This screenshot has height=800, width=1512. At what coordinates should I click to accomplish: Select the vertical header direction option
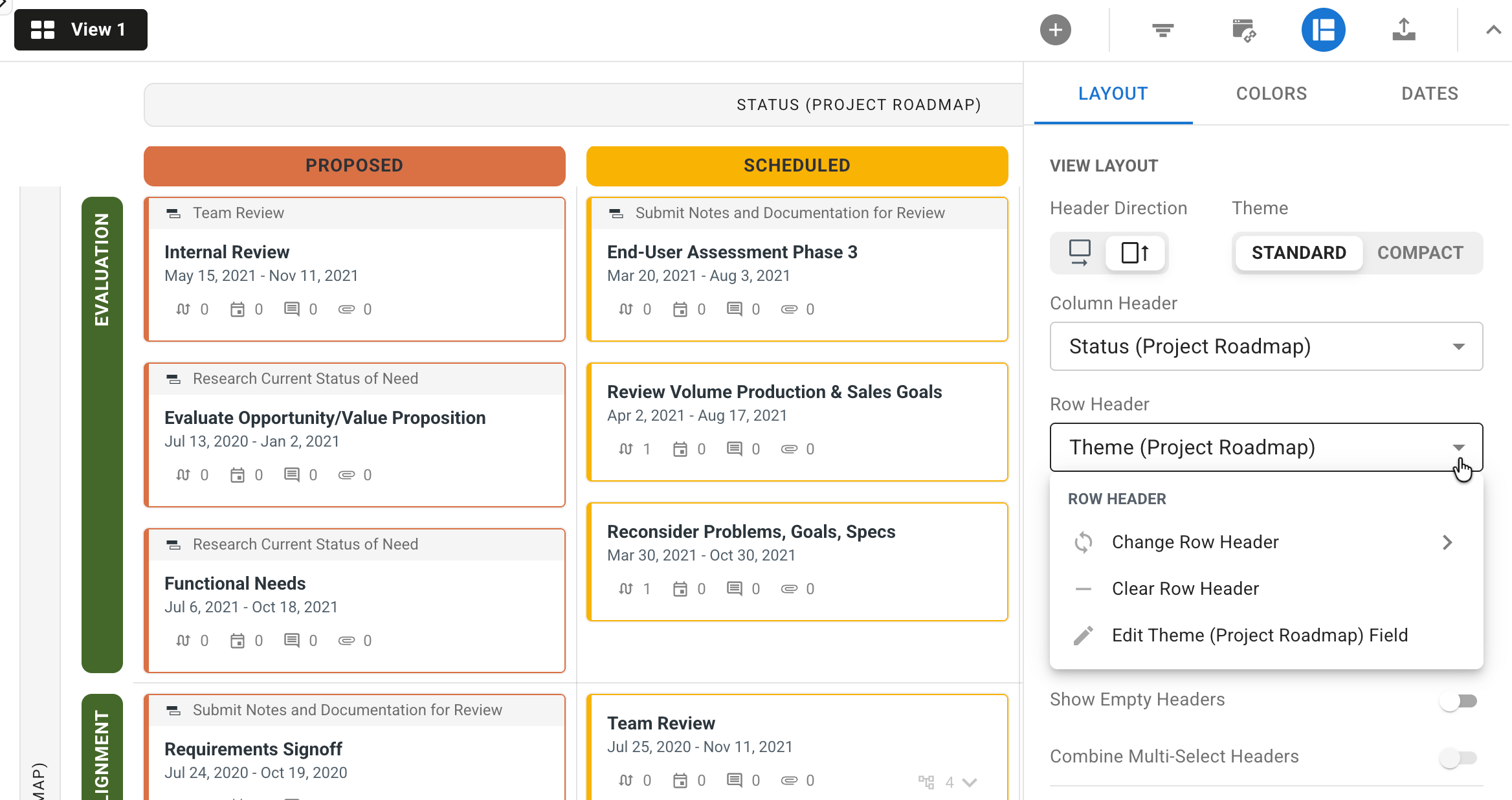pyautogui.click(x=1134, y=253)
